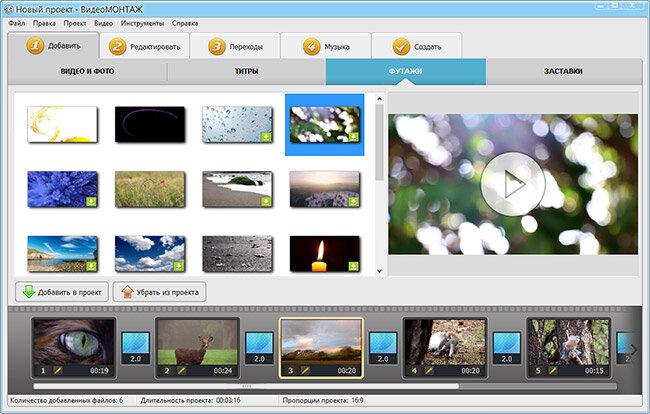Select the misty mountains footage
The height and width of the screenshot is (414, 650).
[325, 189]
